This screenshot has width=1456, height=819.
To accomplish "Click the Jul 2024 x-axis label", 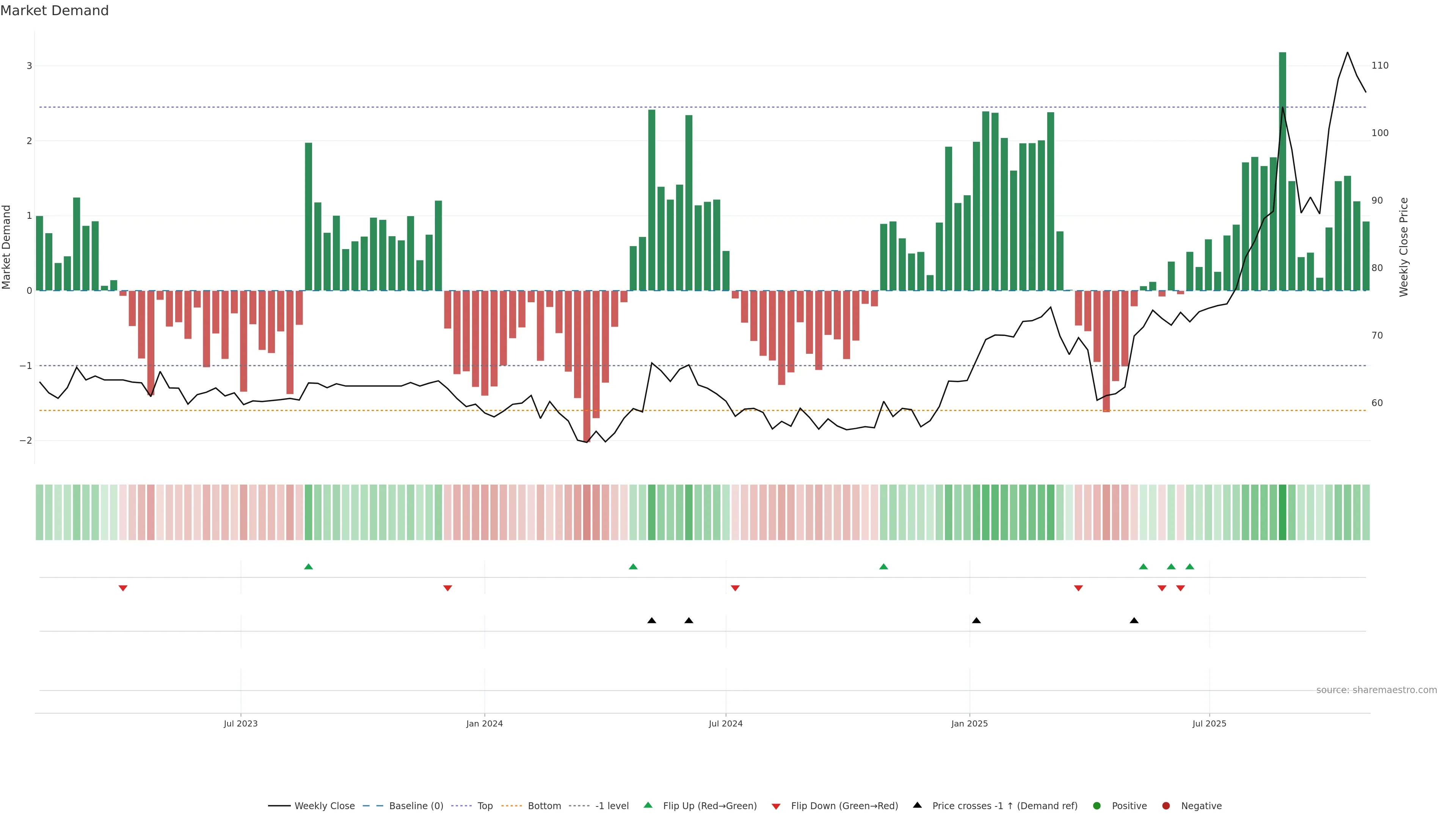I will [x=725, y=723].
